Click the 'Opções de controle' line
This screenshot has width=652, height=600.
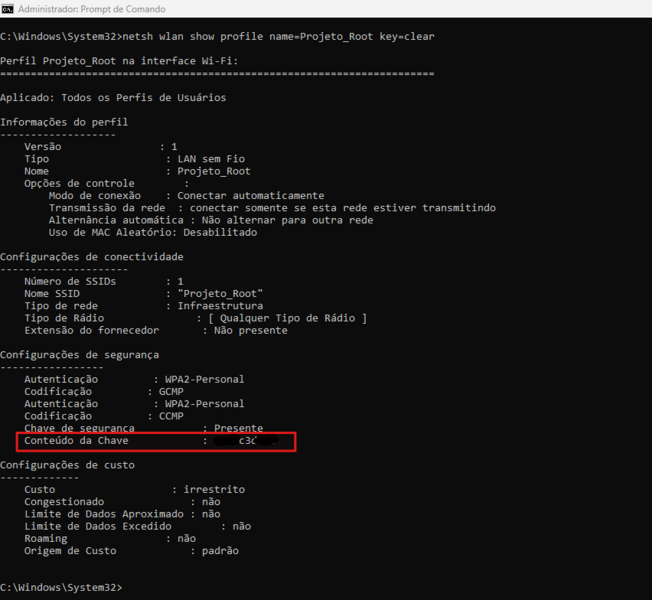(106, 183)
